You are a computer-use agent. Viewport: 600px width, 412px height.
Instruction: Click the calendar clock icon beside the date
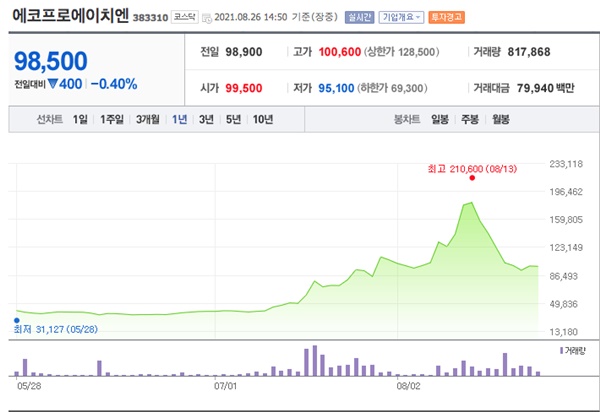click(x=207, y=18)
